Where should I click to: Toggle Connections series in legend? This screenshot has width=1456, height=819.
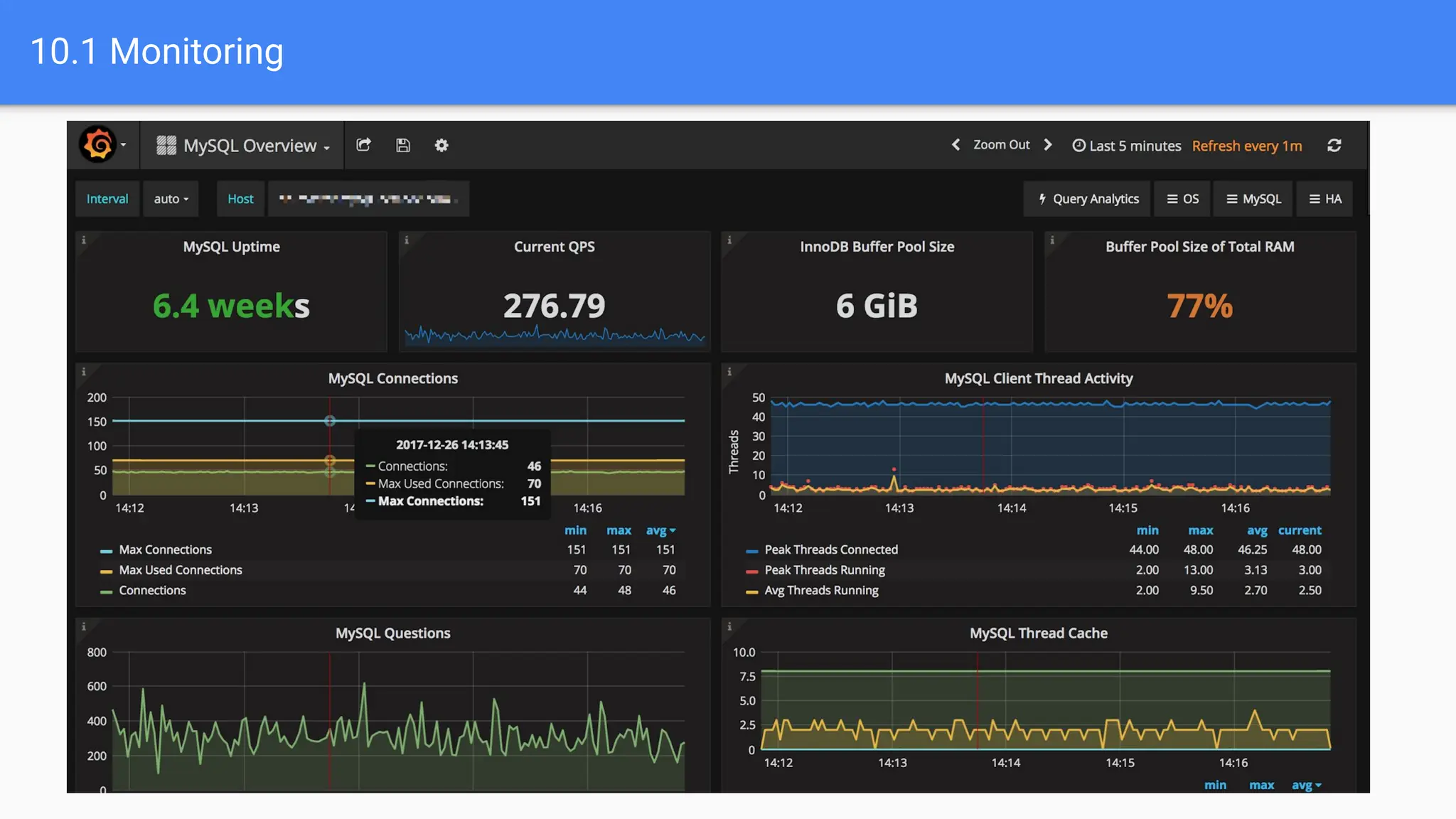(152, 590)
